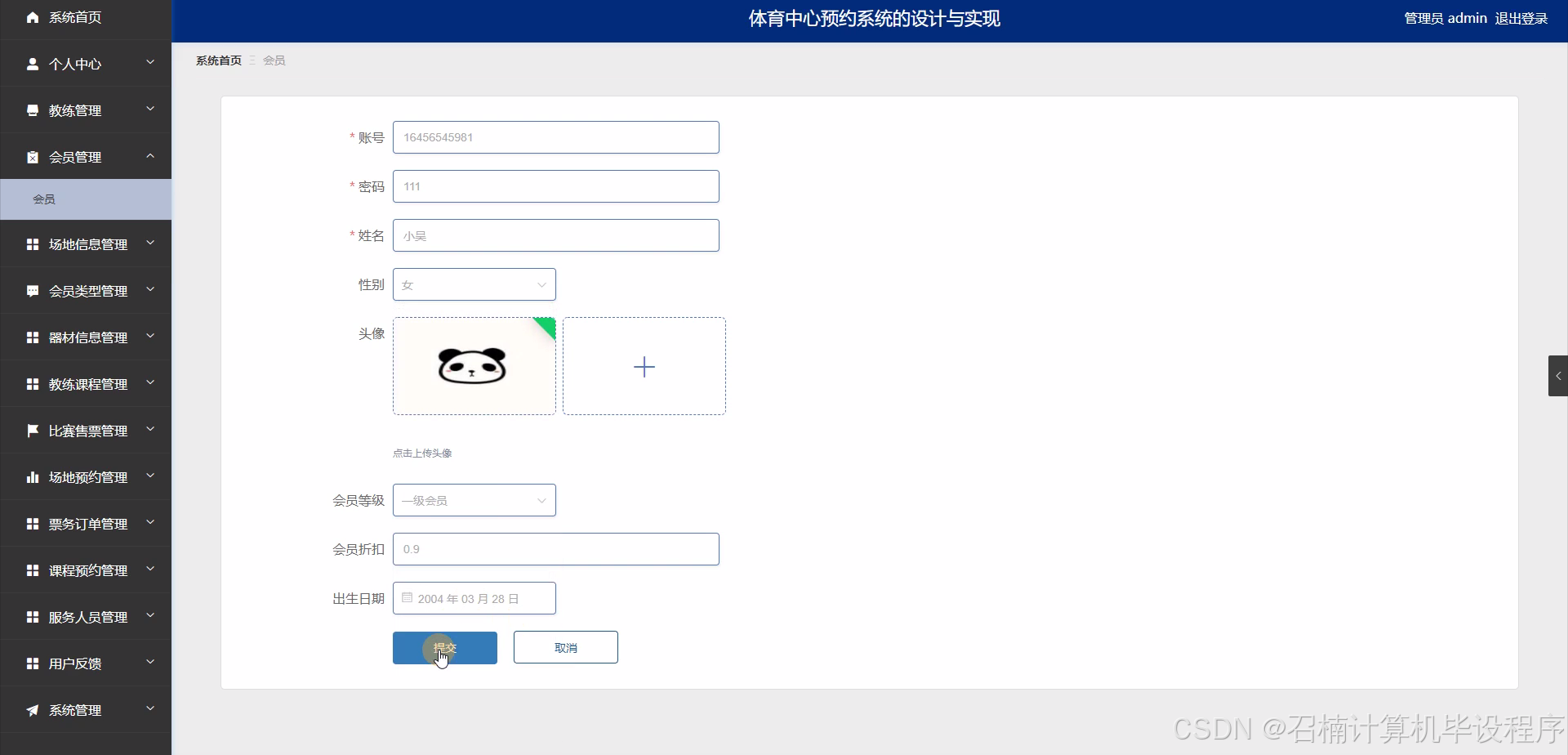This screenshot has width=1568, height=755.
Task: Collapse the 会员管理 menu section
Action: coord(150,156)
